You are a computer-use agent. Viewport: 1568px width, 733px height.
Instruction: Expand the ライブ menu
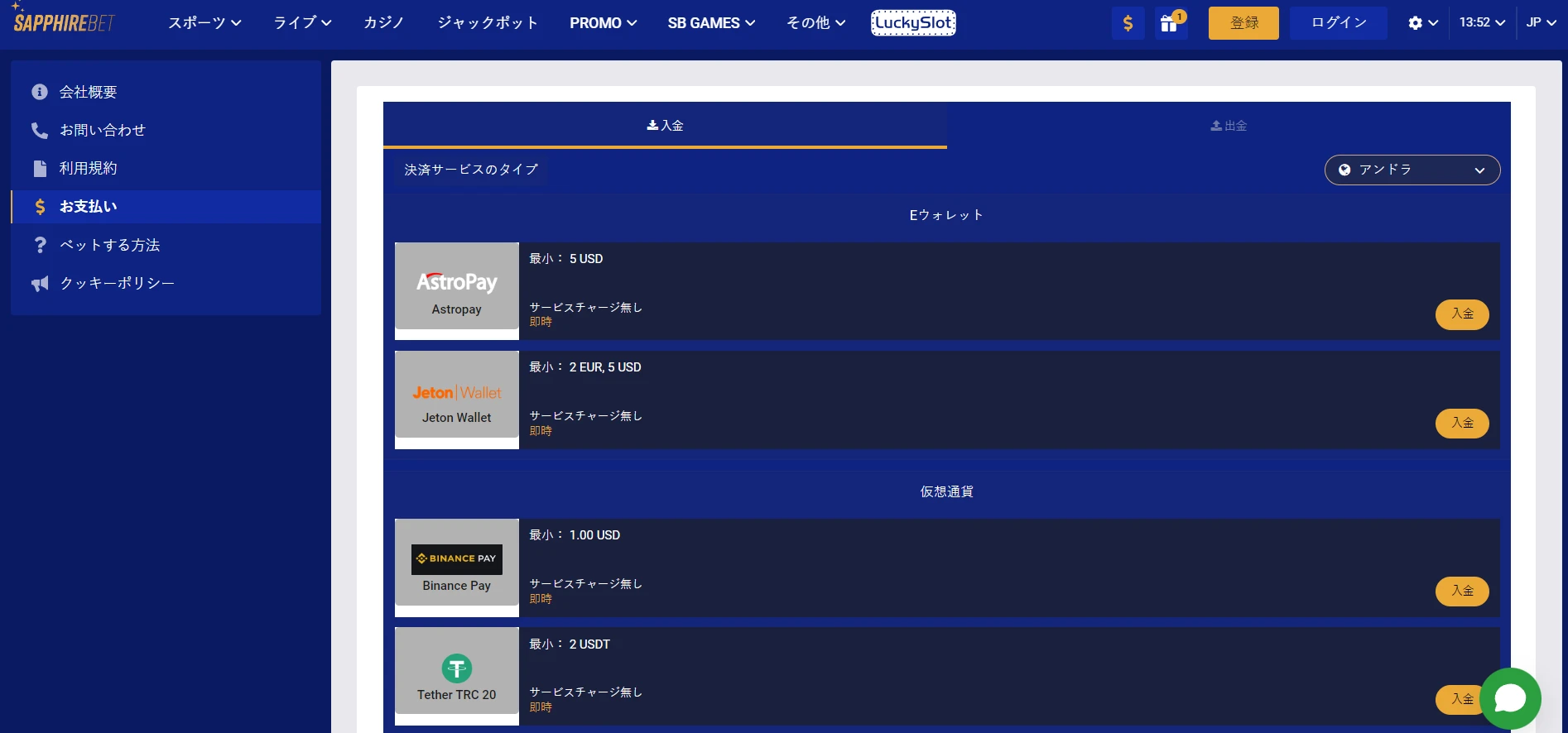point(302,23)
